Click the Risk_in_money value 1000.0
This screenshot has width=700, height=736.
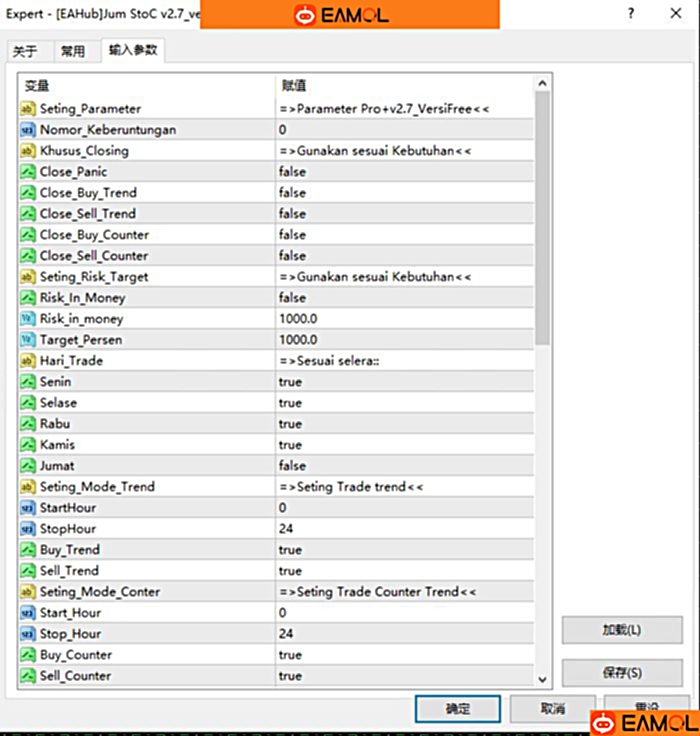coord(299,319)
